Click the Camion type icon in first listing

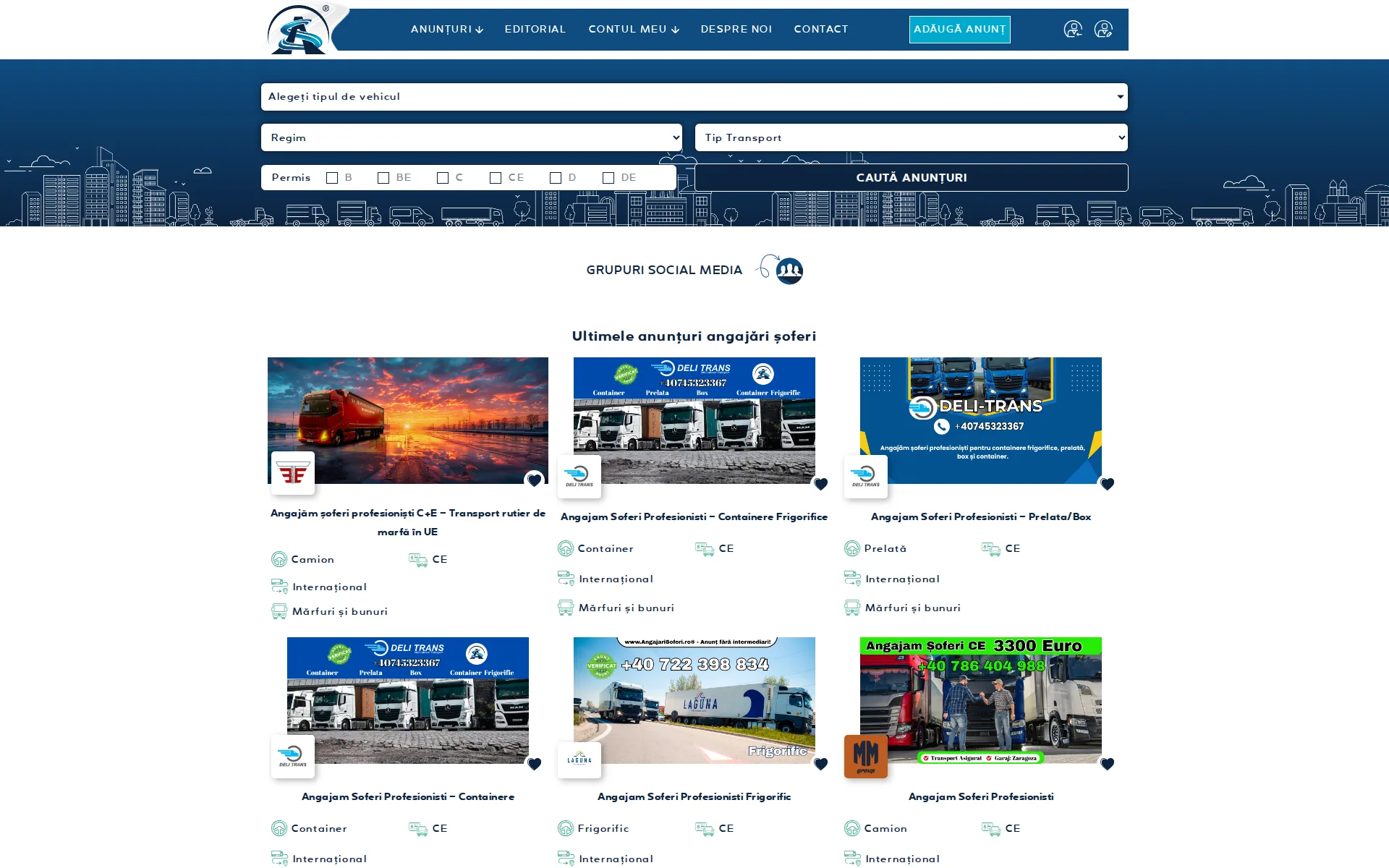coord(279,559)
